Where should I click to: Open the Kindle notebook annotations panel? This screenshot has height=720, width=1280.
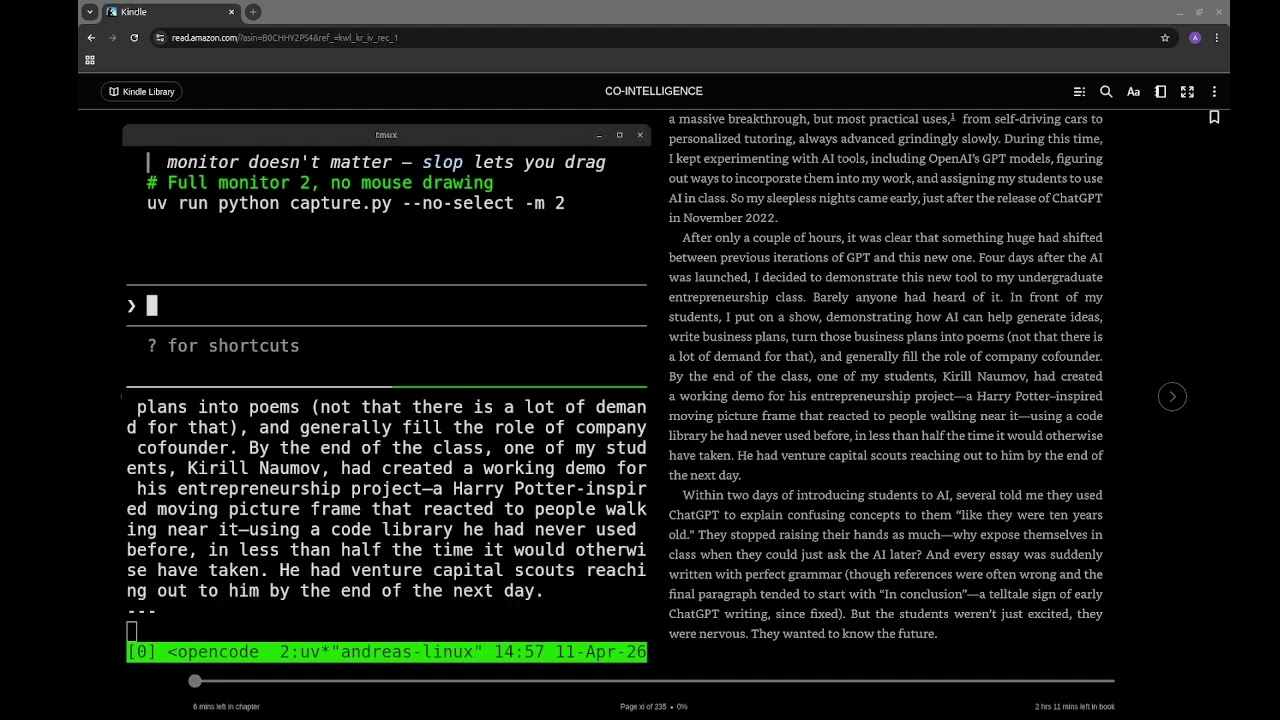[x=1160, y=91]
